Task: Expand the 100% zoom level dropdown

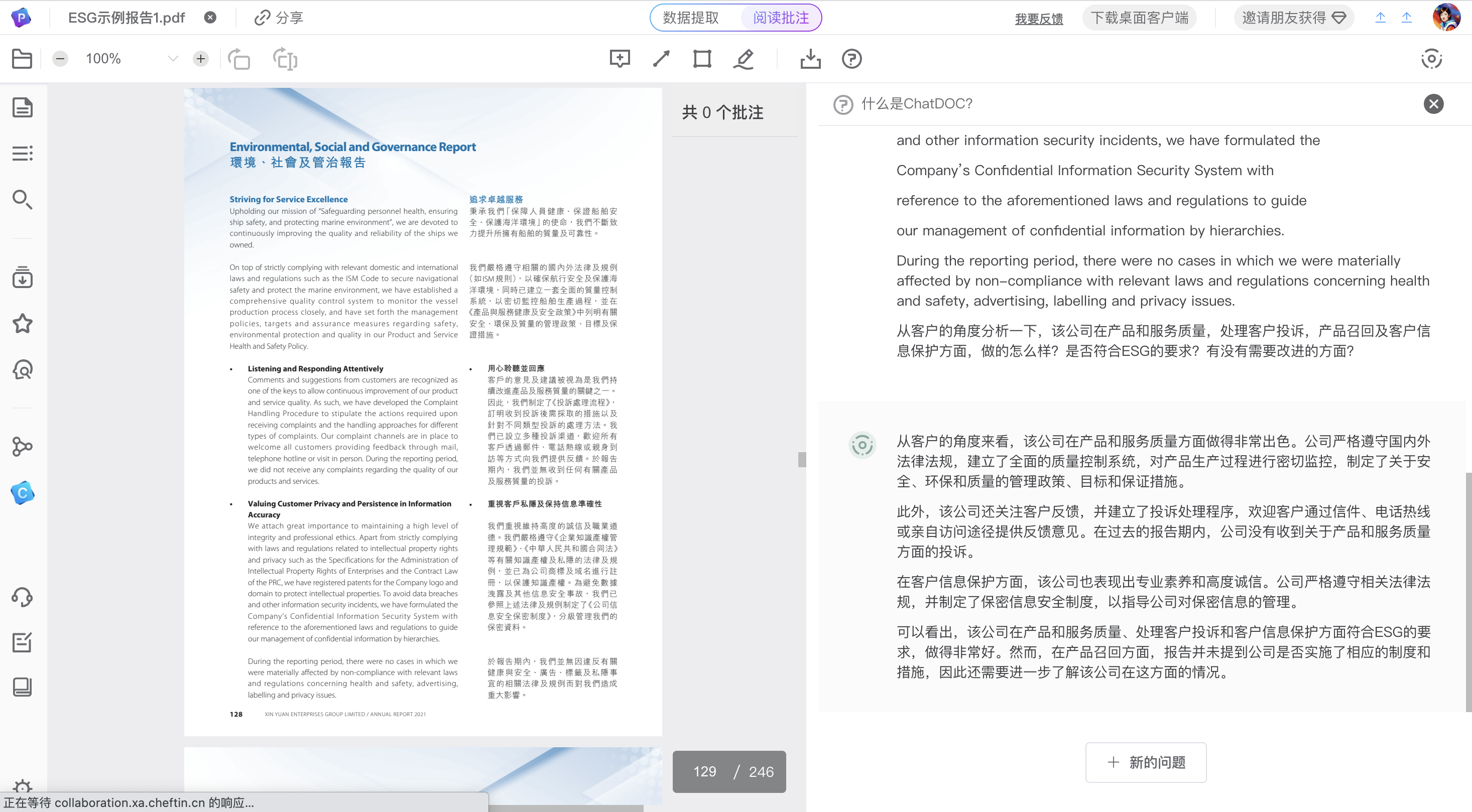Action: pos(173,59)
